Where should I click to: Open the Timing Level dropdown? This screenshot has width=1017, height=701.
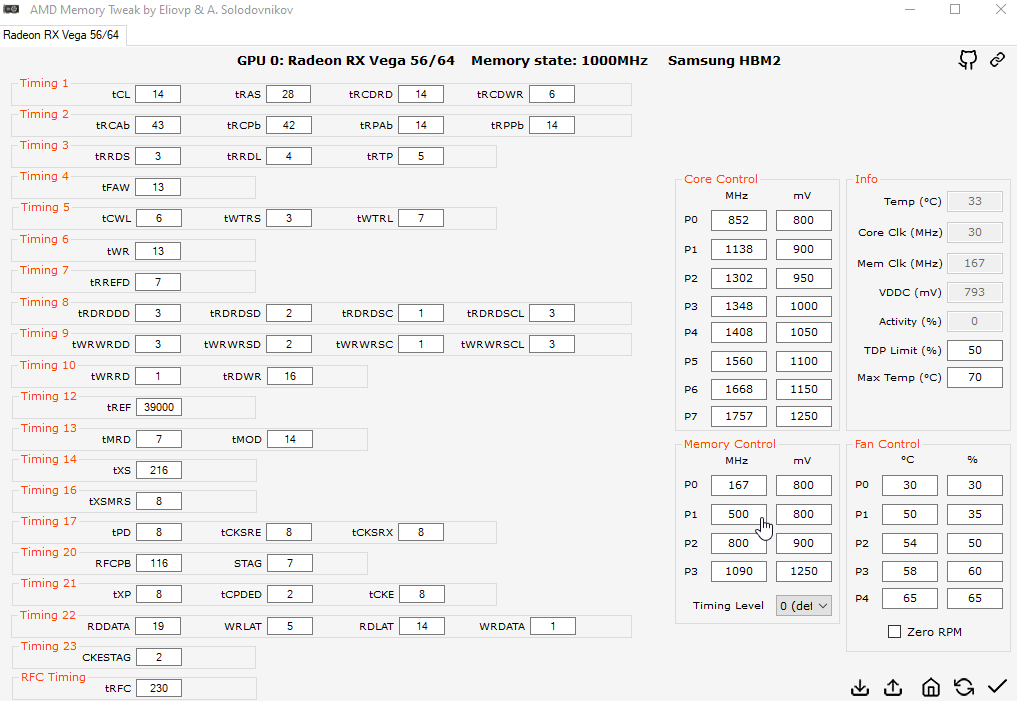(804, 606)
